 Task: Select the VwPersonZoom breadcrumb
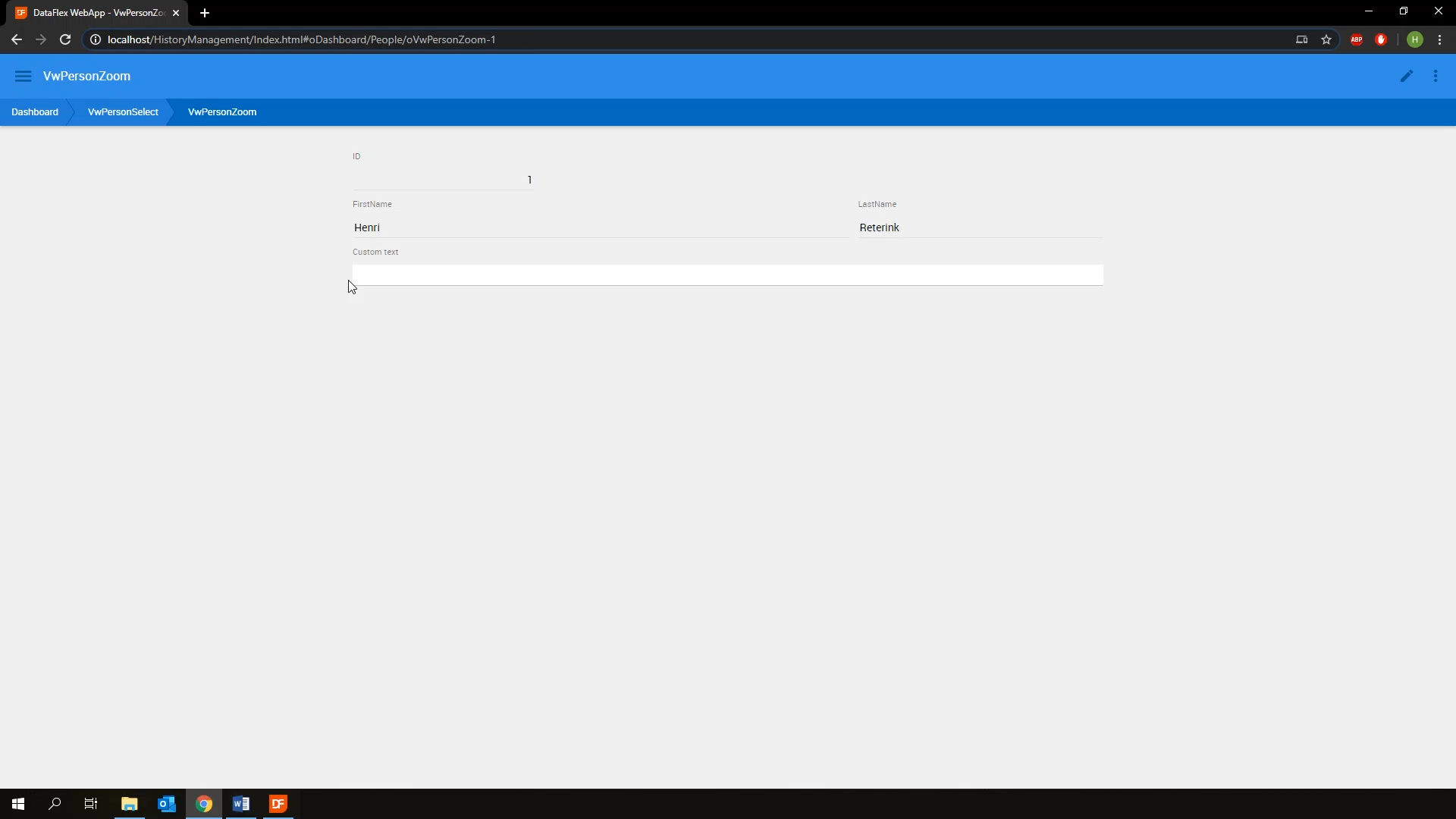(x=222, y=112)
